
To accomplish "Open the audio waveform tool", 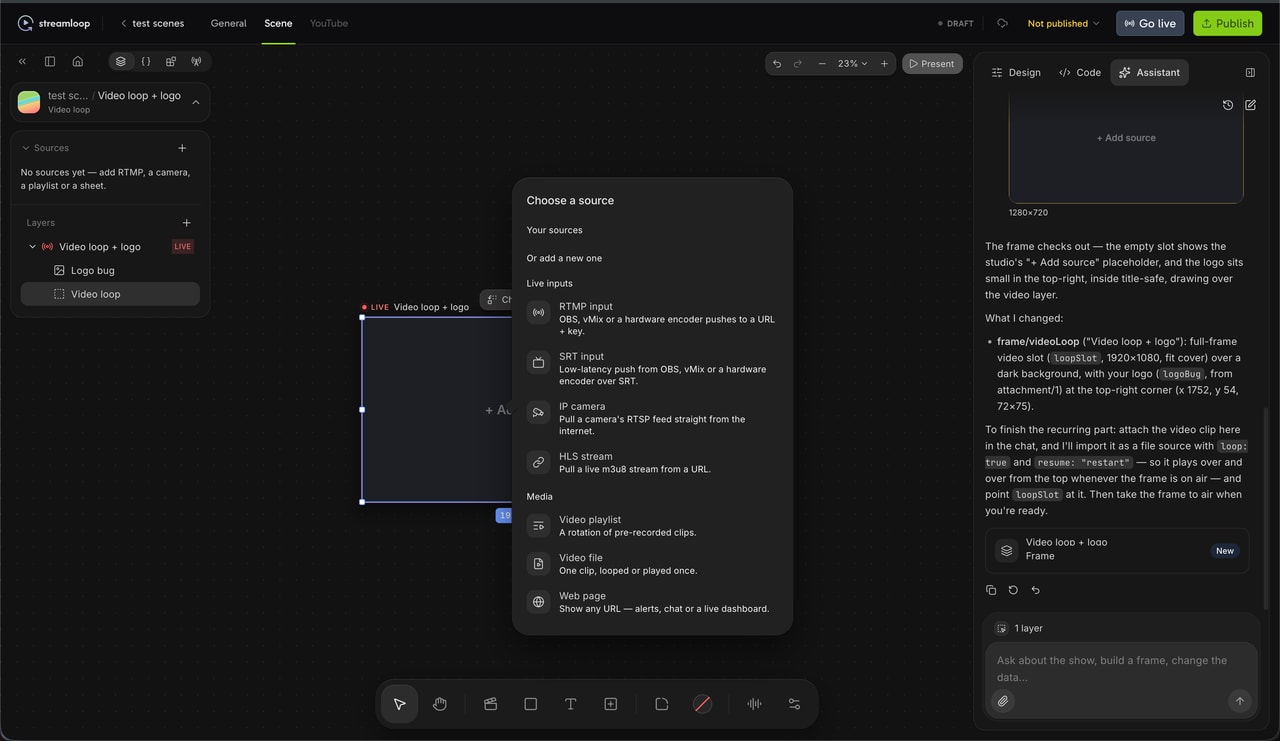I will click(754, 704).
